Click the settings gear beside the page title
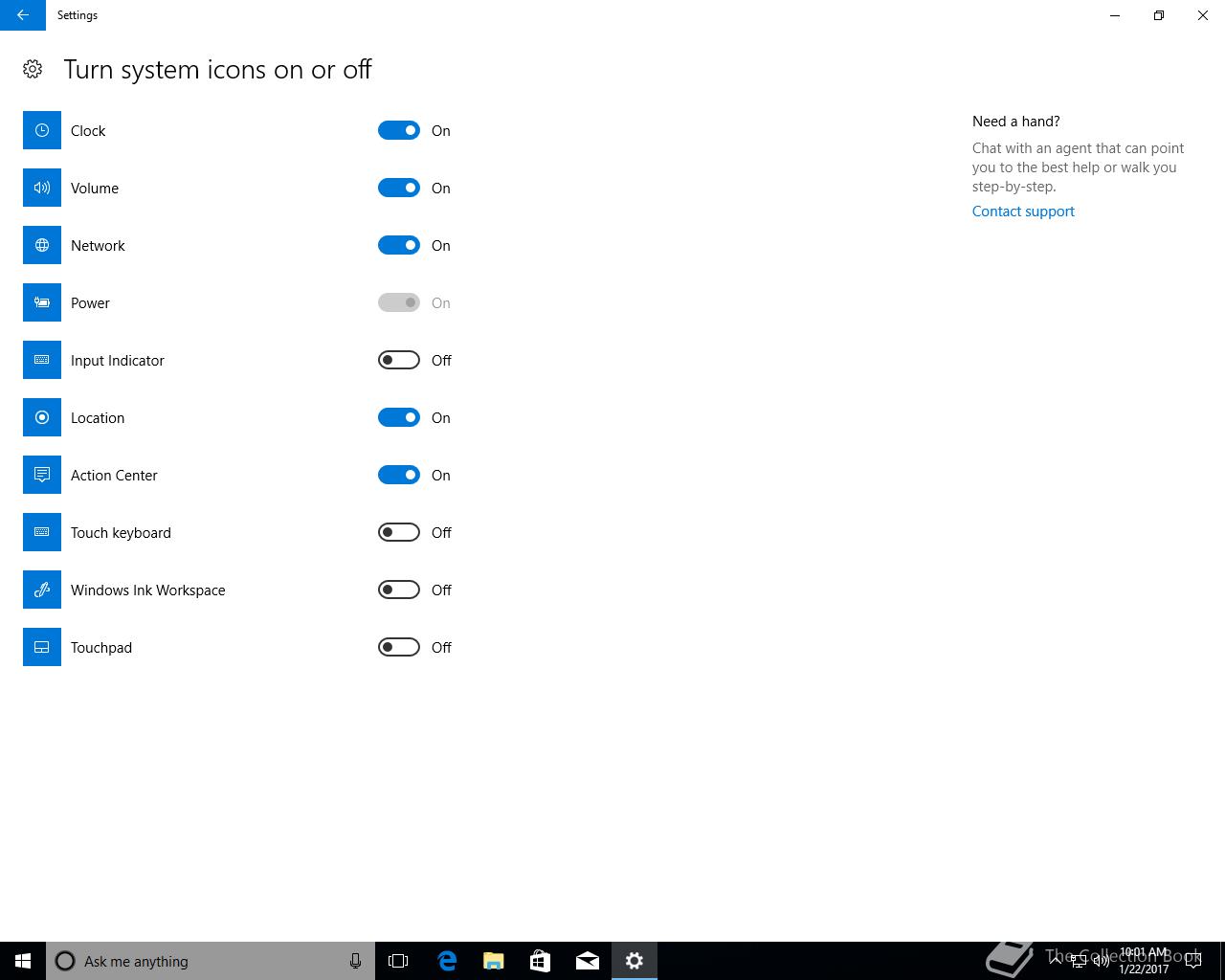1225x980 pixels. click(x=33, y=69)
